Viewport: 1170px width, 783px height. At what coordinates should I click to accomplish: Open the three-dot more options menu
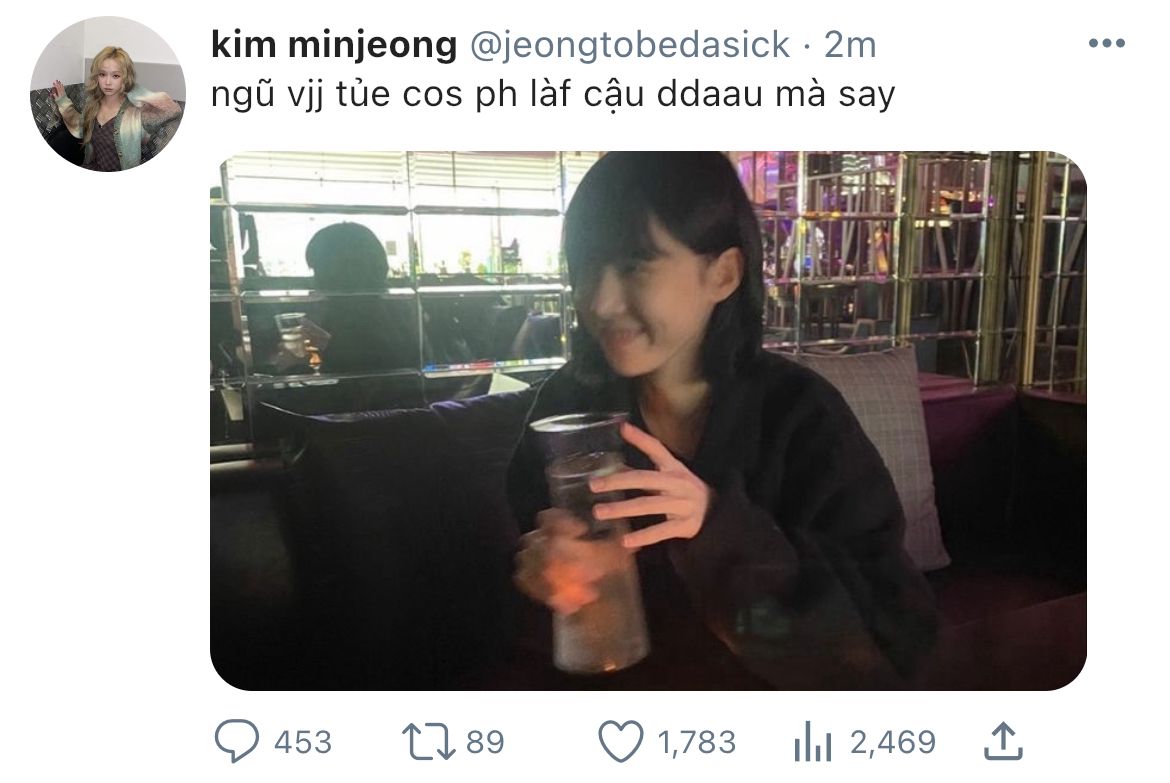(1107, 43)
